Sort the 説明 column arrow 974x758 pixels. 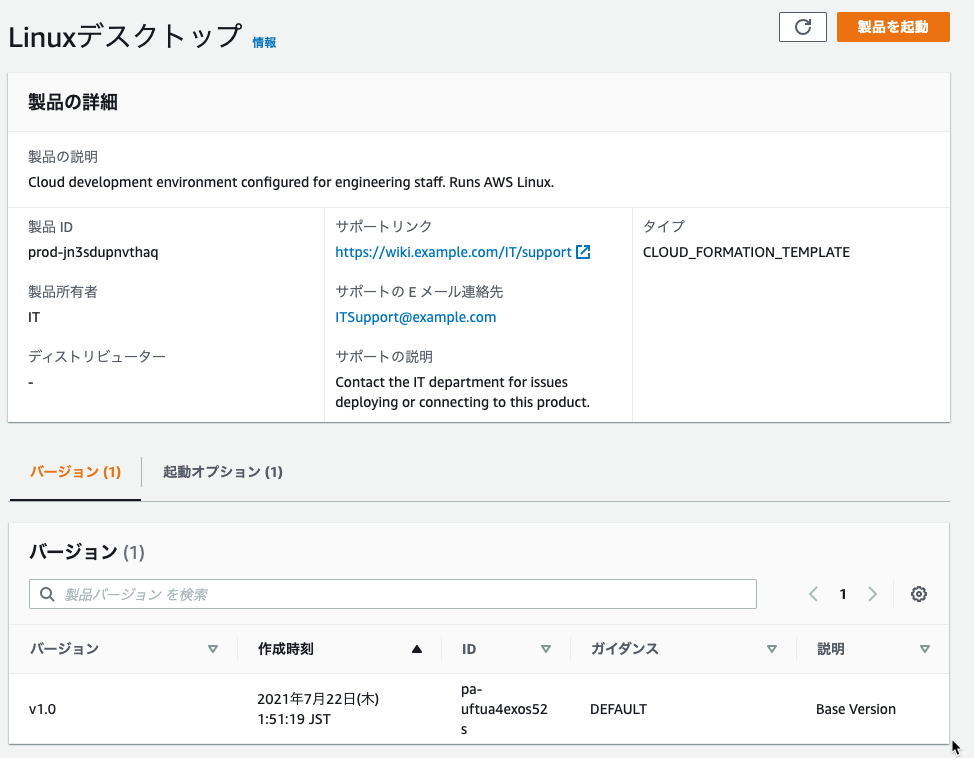point(924,649)
